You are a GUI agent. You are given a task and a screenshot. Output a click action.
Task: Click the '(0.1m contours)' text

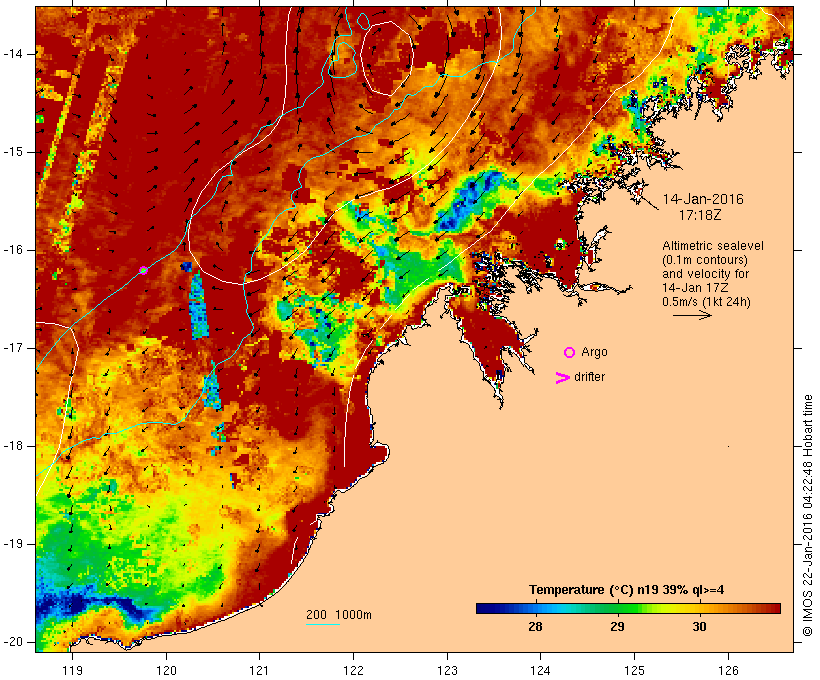pyautogui.click(x=705, y=260)
